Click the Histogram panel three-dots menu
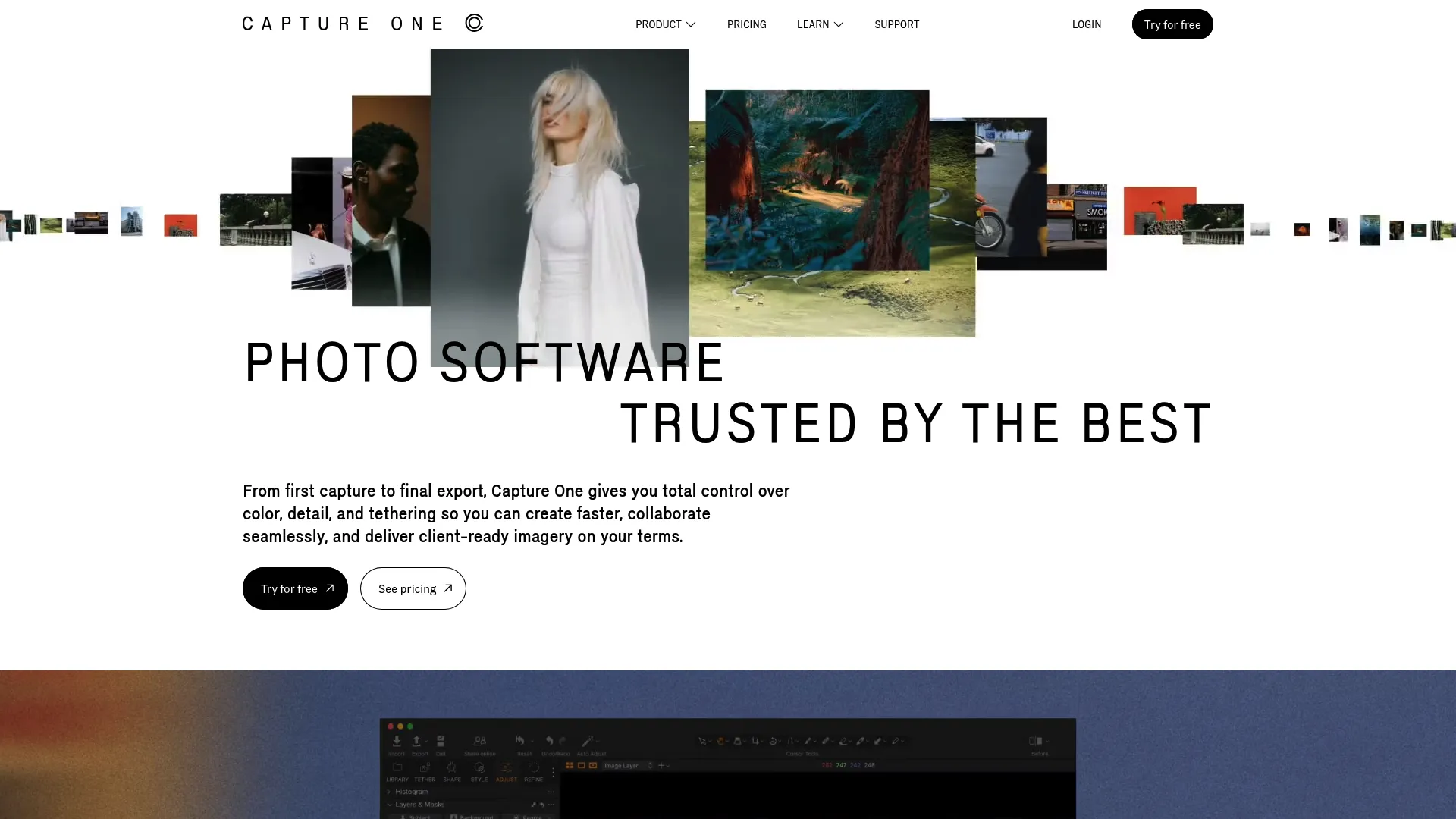 click(551, 792)
